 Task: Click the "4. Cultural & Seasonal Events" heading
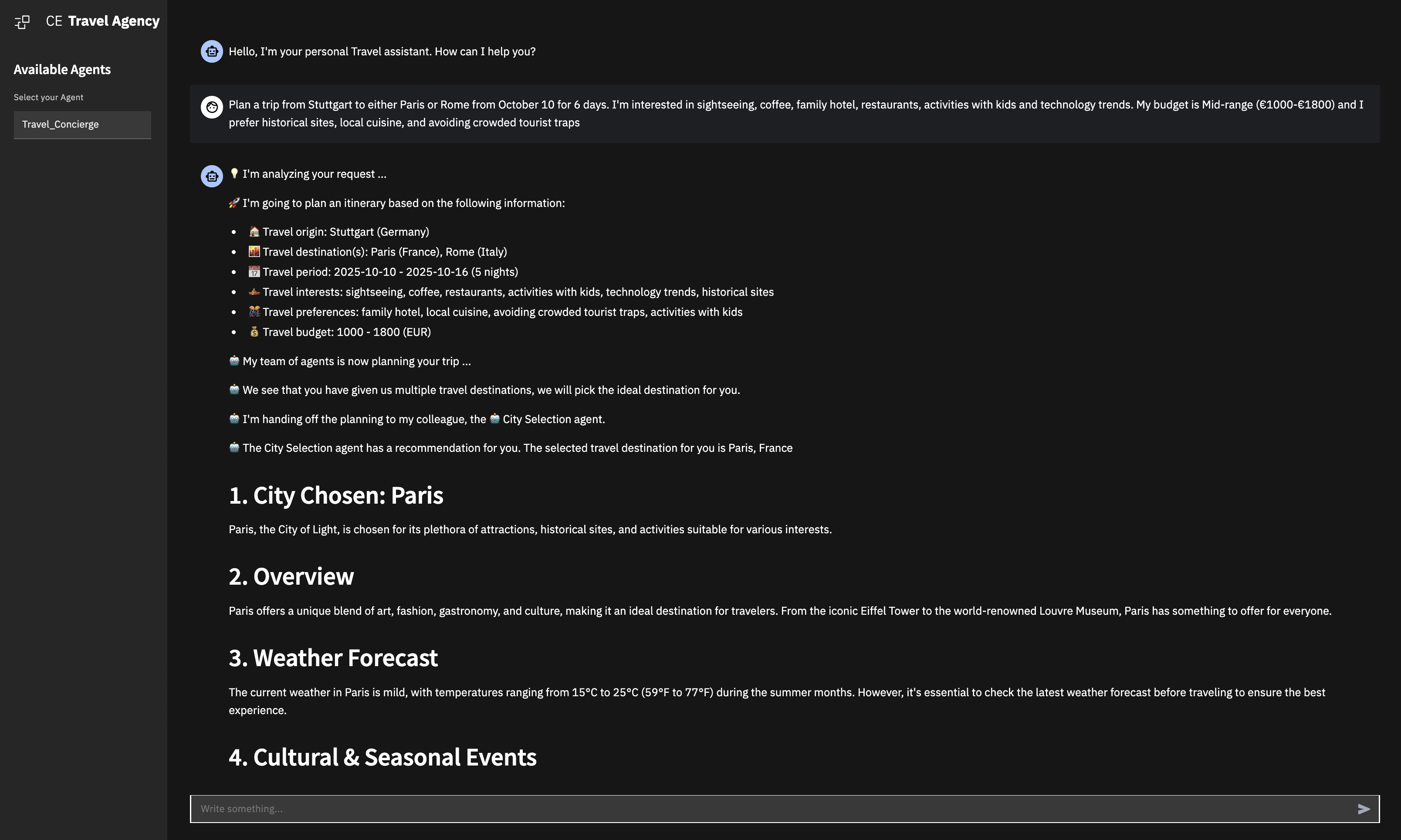(x=382, y=757)
